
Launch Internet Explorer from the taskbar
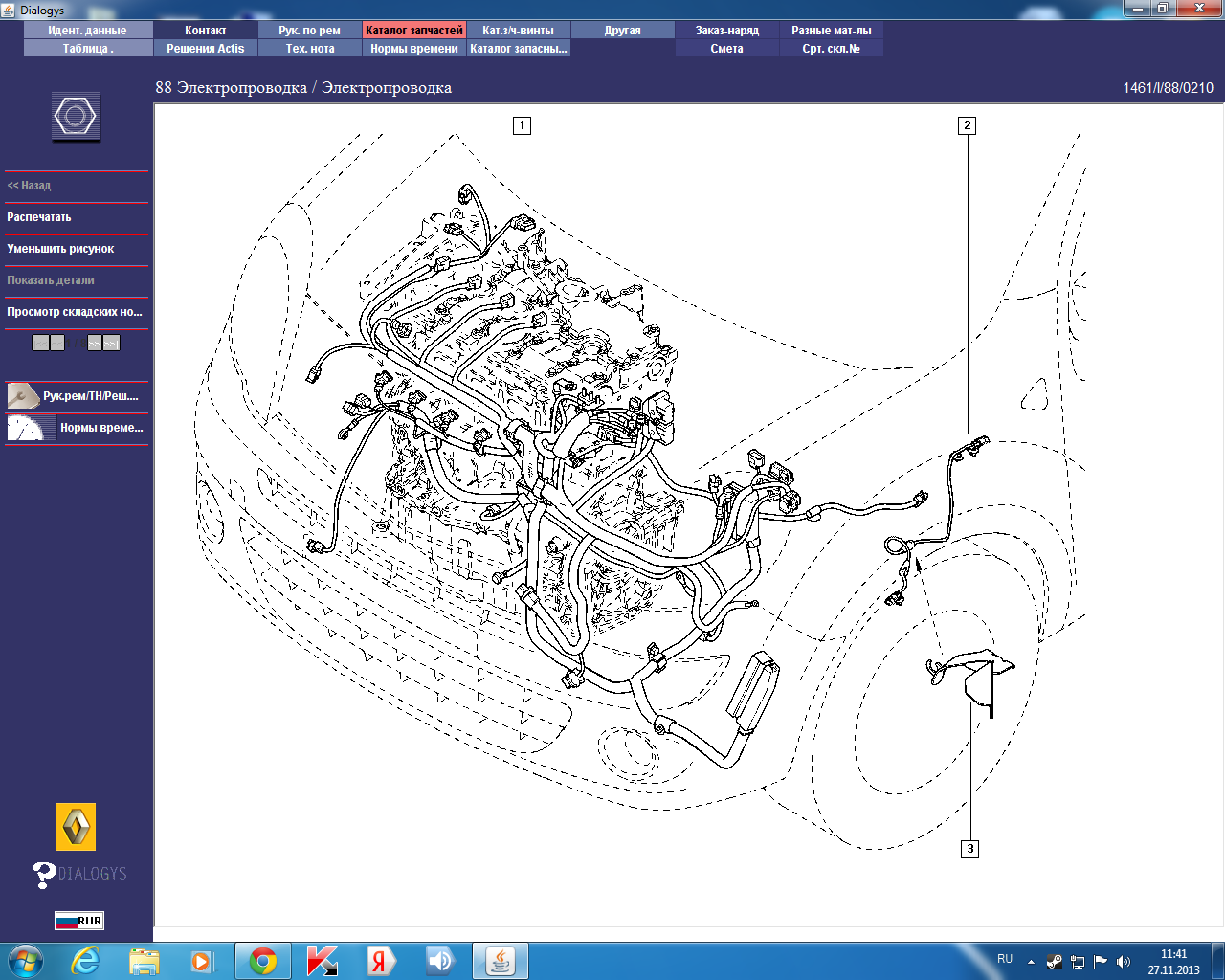click(x=86, y=961)
